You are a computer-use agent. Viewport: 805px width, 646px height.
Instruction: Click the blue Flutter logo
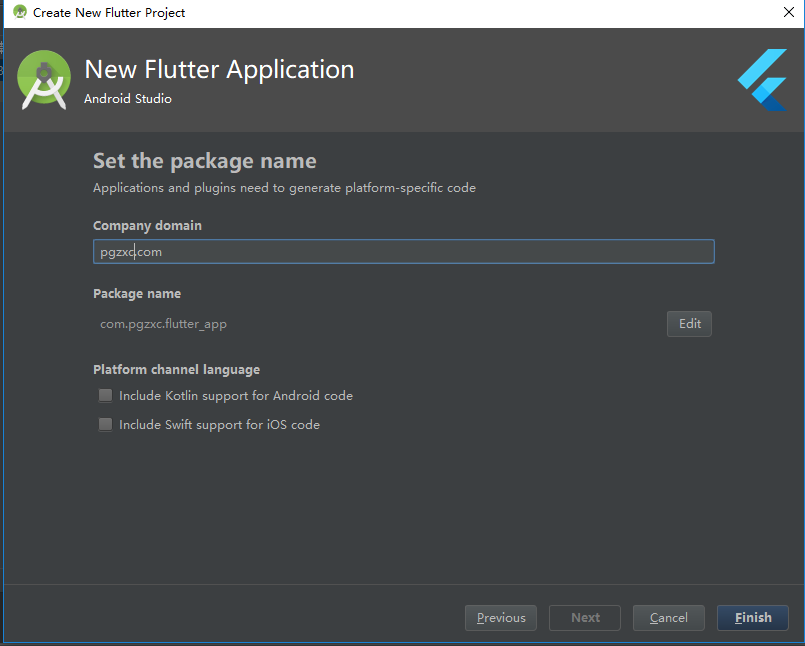coord(762,80)
